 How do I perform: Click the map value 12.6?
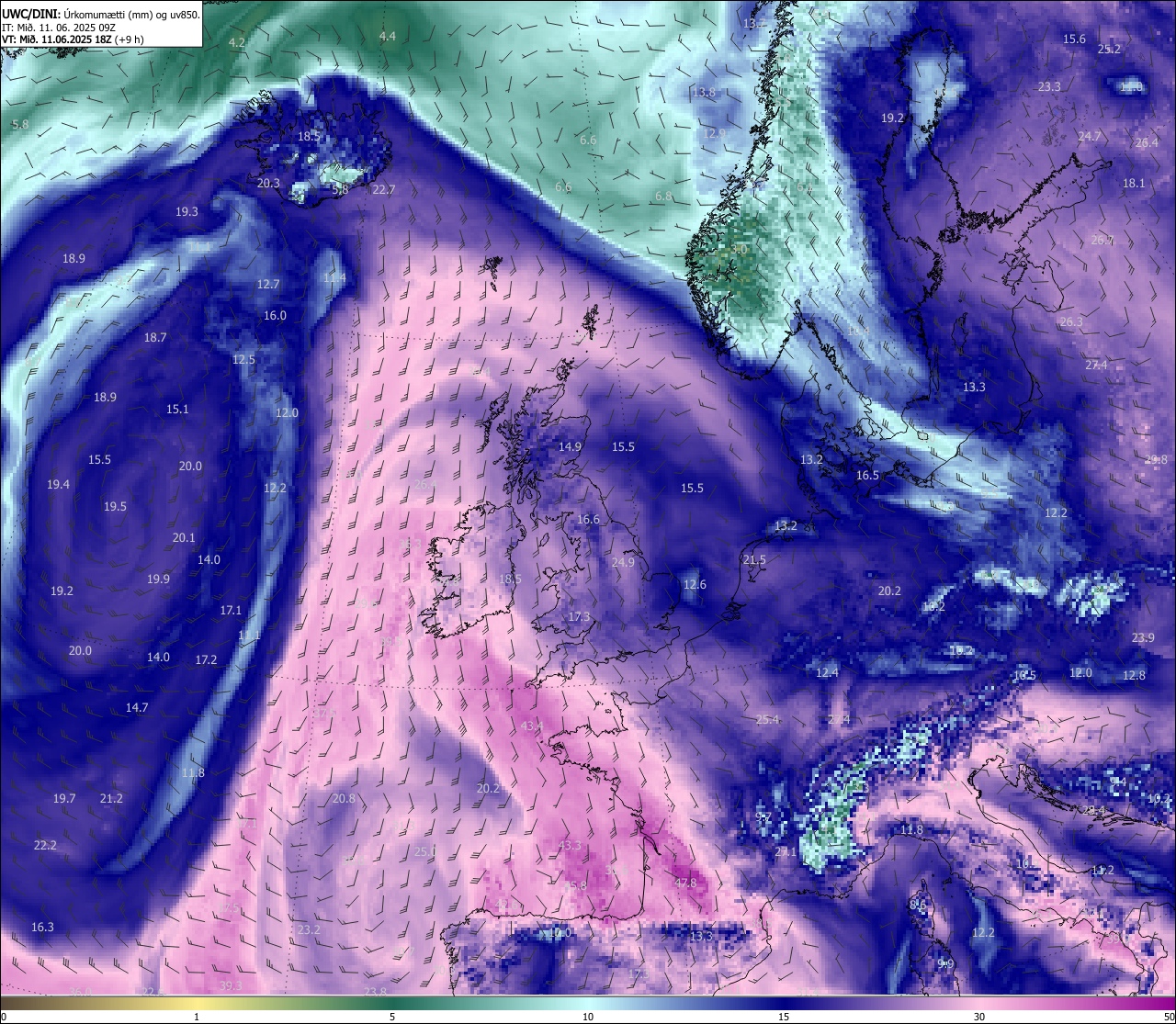point(695,585)
